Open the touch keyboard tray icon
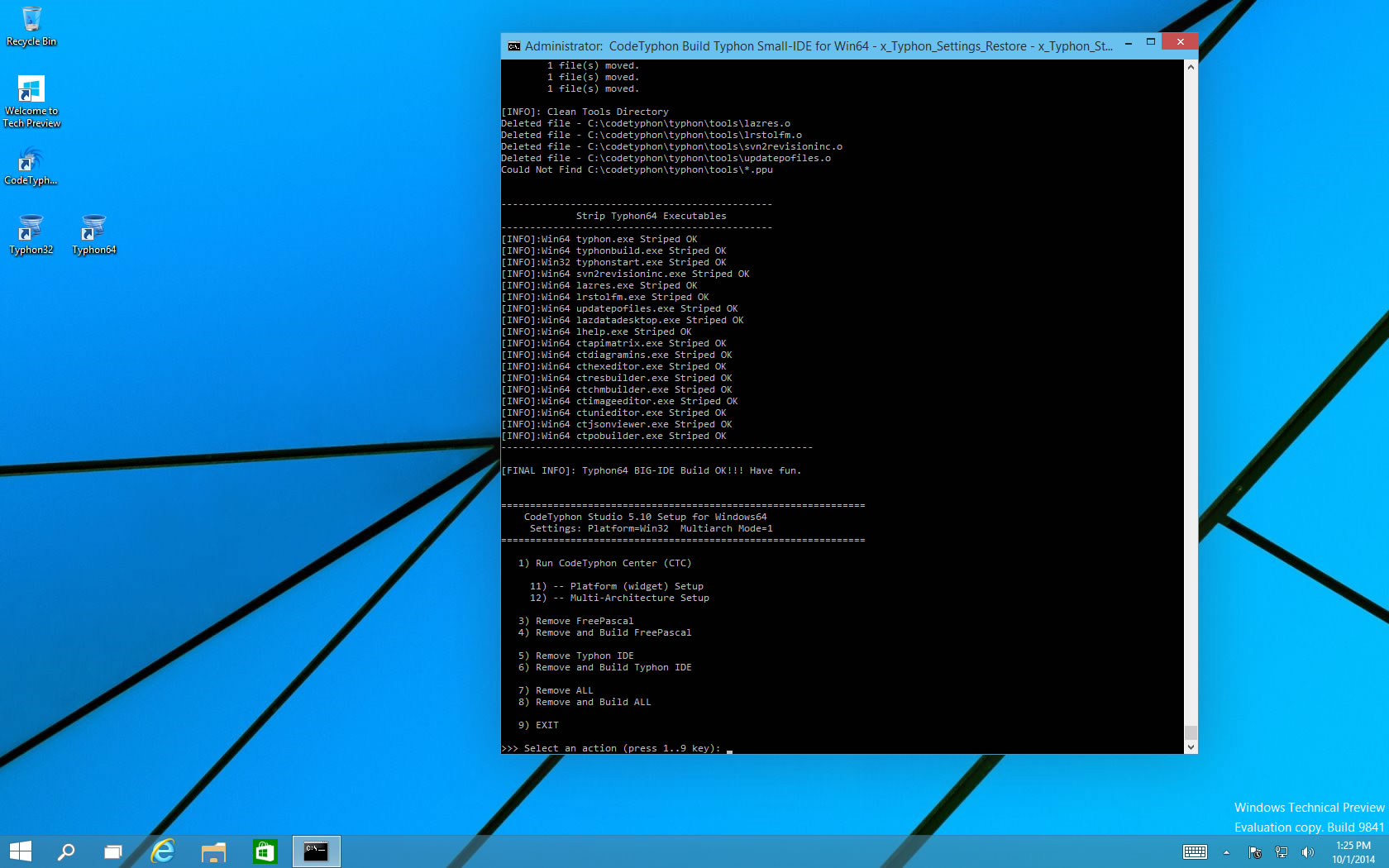 (x=1195, y=852)
